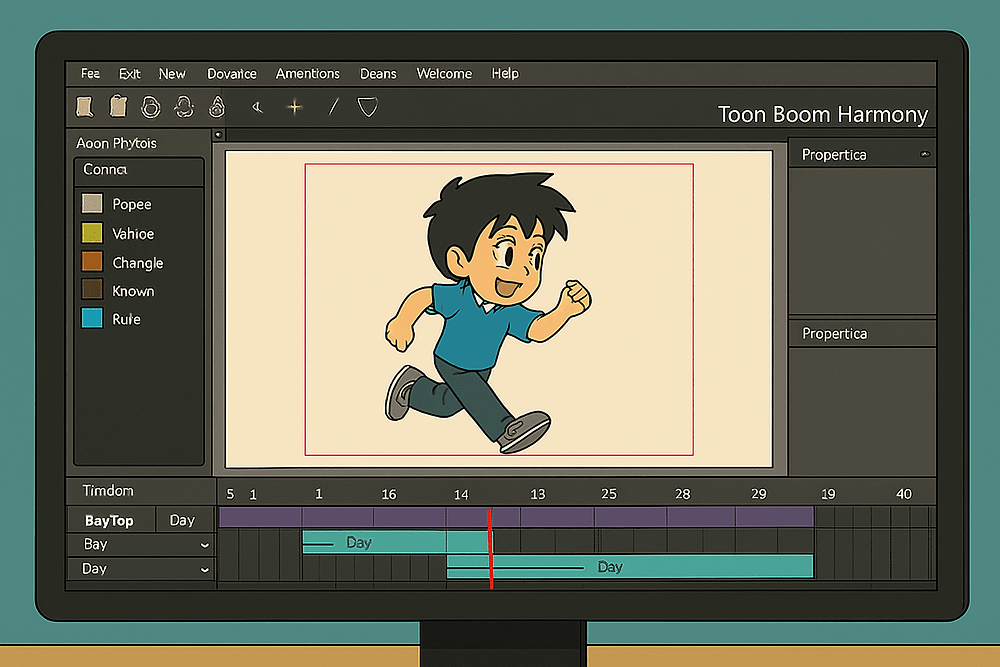Activate the star-shaped tool icon
The width and height of the screenshot is (1000, 667).
[x=294, y=105]
